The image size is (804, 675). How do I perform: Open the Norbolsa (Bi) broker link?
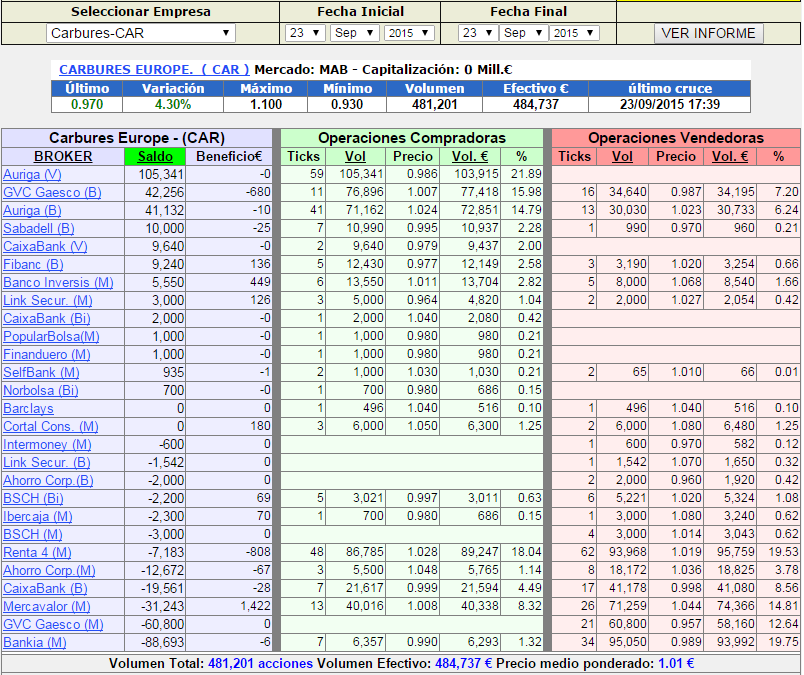pos(41,391)
